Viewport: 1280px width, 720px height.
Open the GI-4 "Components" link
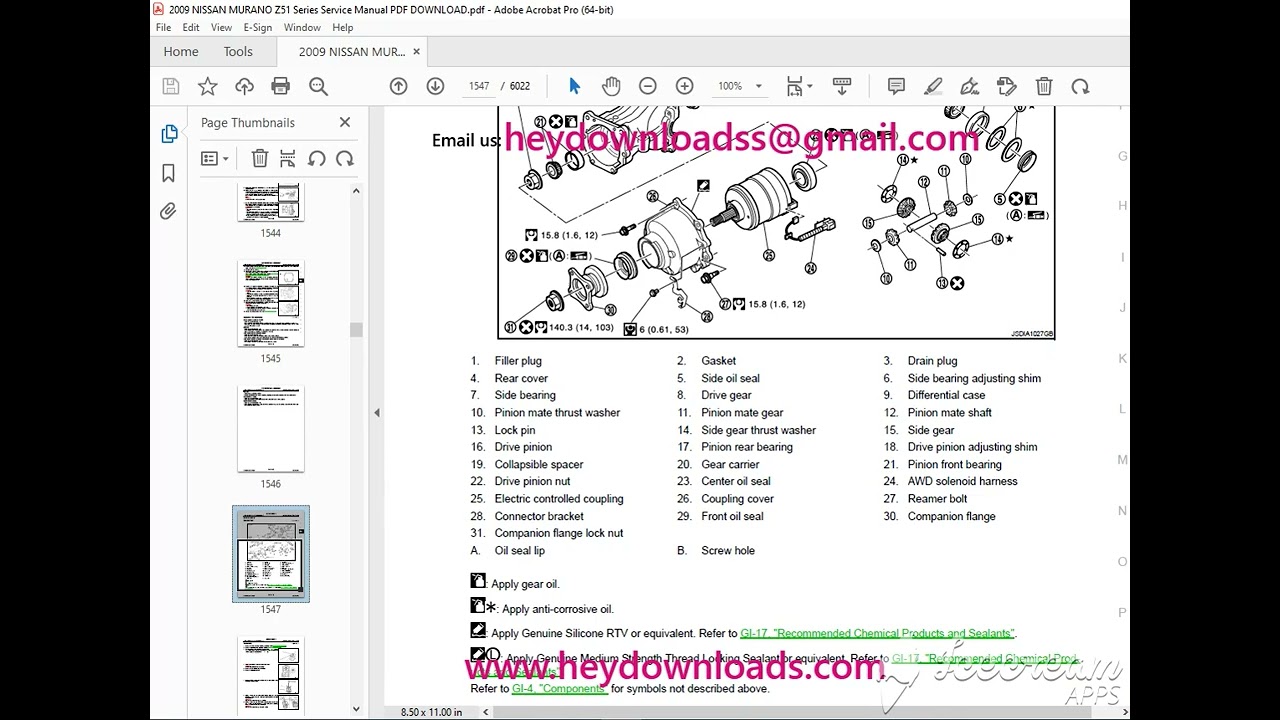(x=559, y=688)
